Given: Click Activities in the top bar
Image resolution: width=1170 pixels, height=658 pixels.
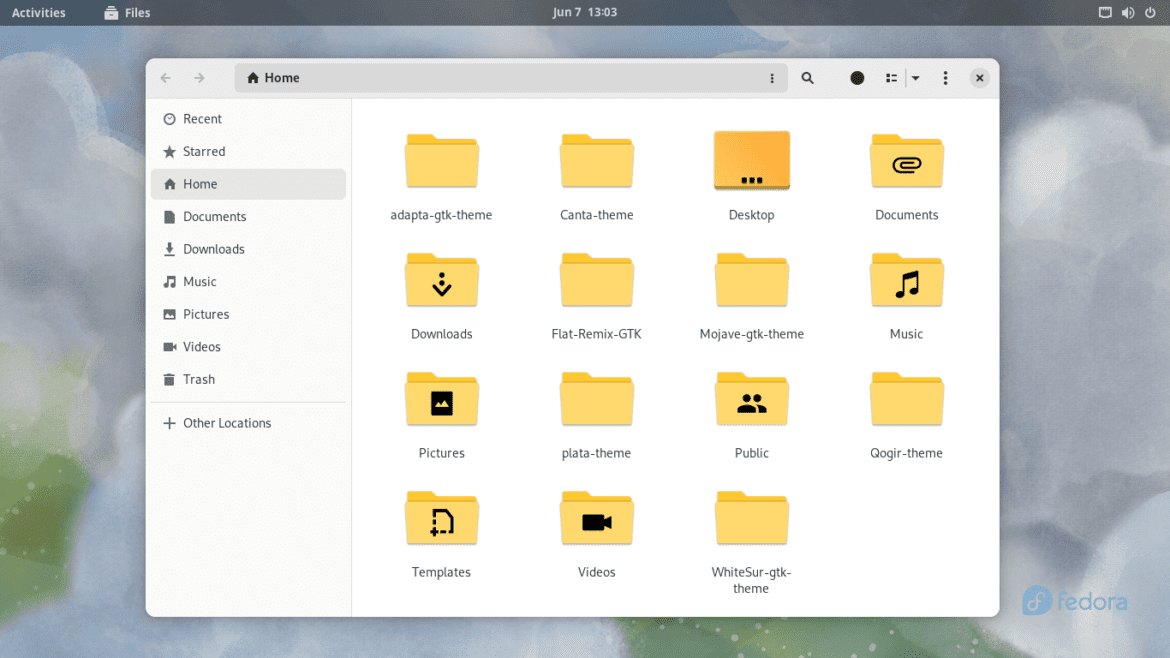Looking at the screenshot, I should (x=39, y=12).
